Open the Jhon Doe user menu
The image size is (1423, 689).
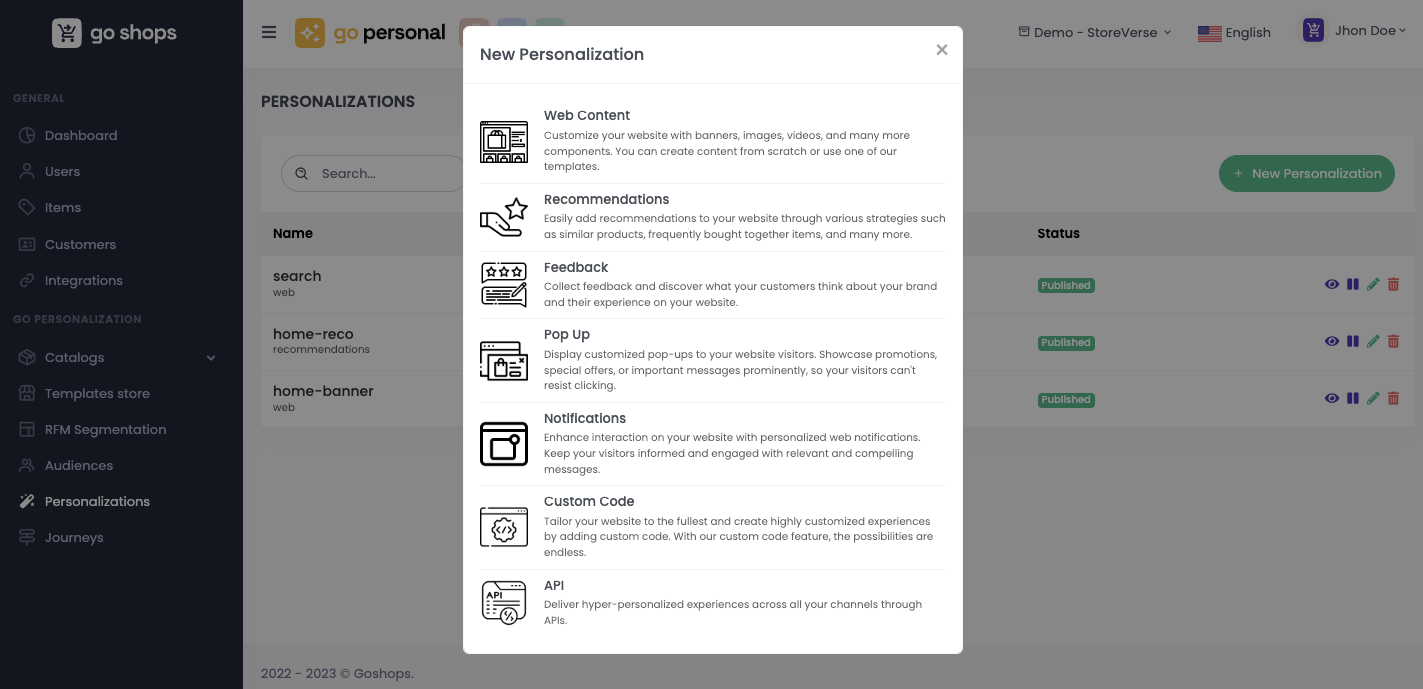coord(1355,31)
